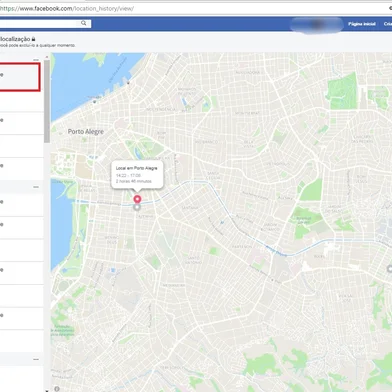Click the red location pin marker

(137, 199)
